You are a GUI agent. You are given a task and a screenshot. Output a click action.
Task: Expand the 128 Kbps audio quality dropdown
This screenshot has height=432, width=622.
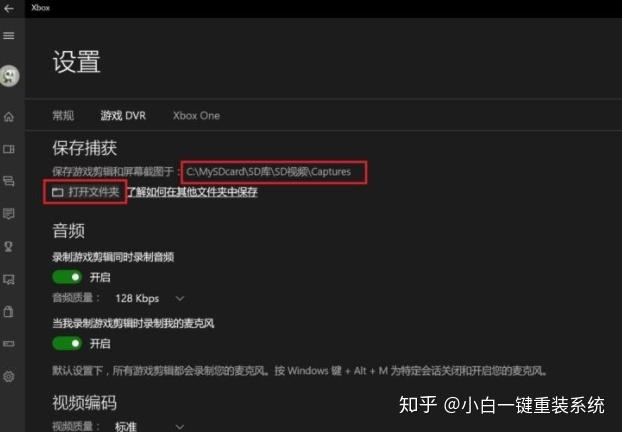[150, 298]
